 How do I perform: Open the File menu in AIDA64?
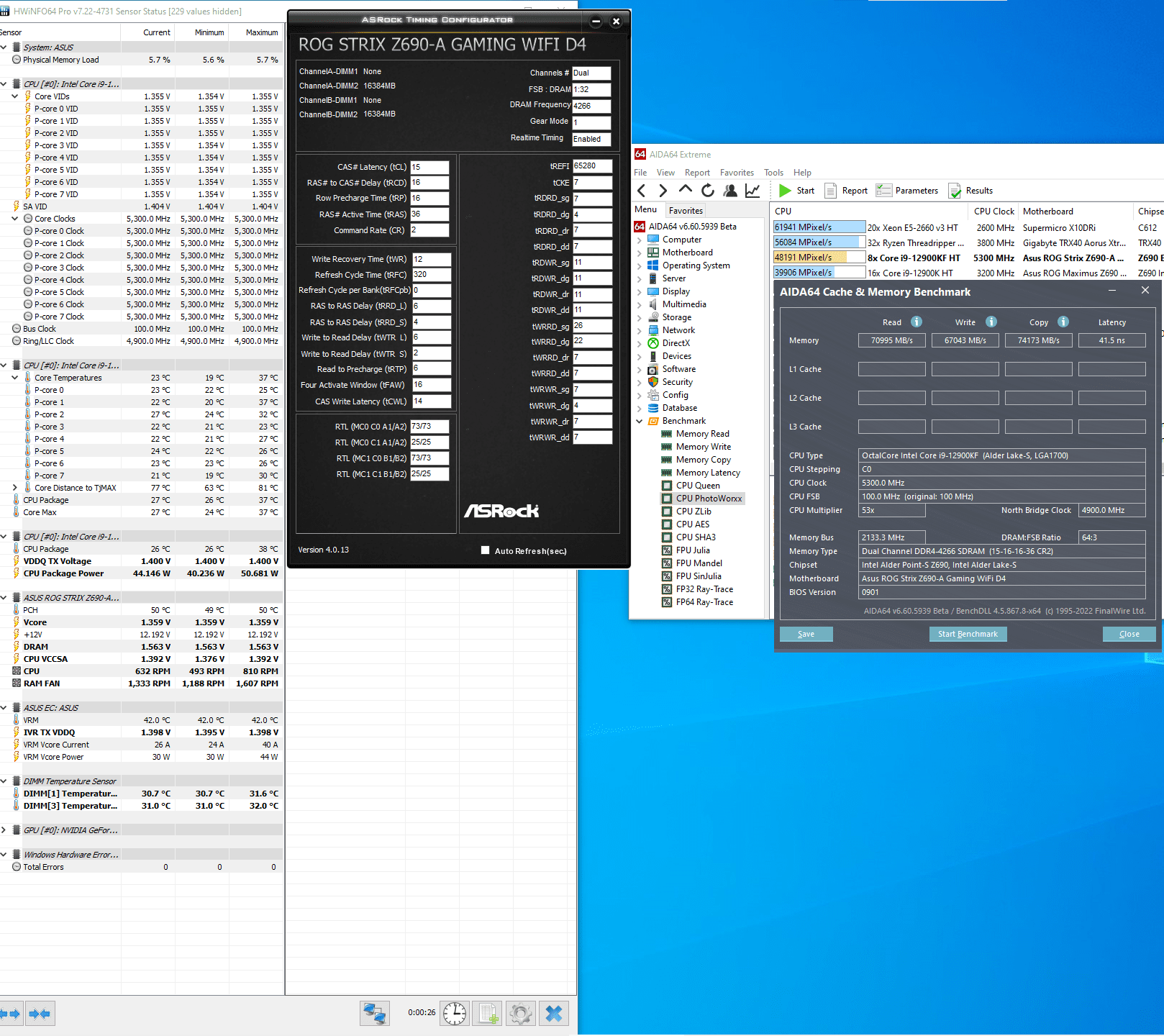(x=640, y=173)
